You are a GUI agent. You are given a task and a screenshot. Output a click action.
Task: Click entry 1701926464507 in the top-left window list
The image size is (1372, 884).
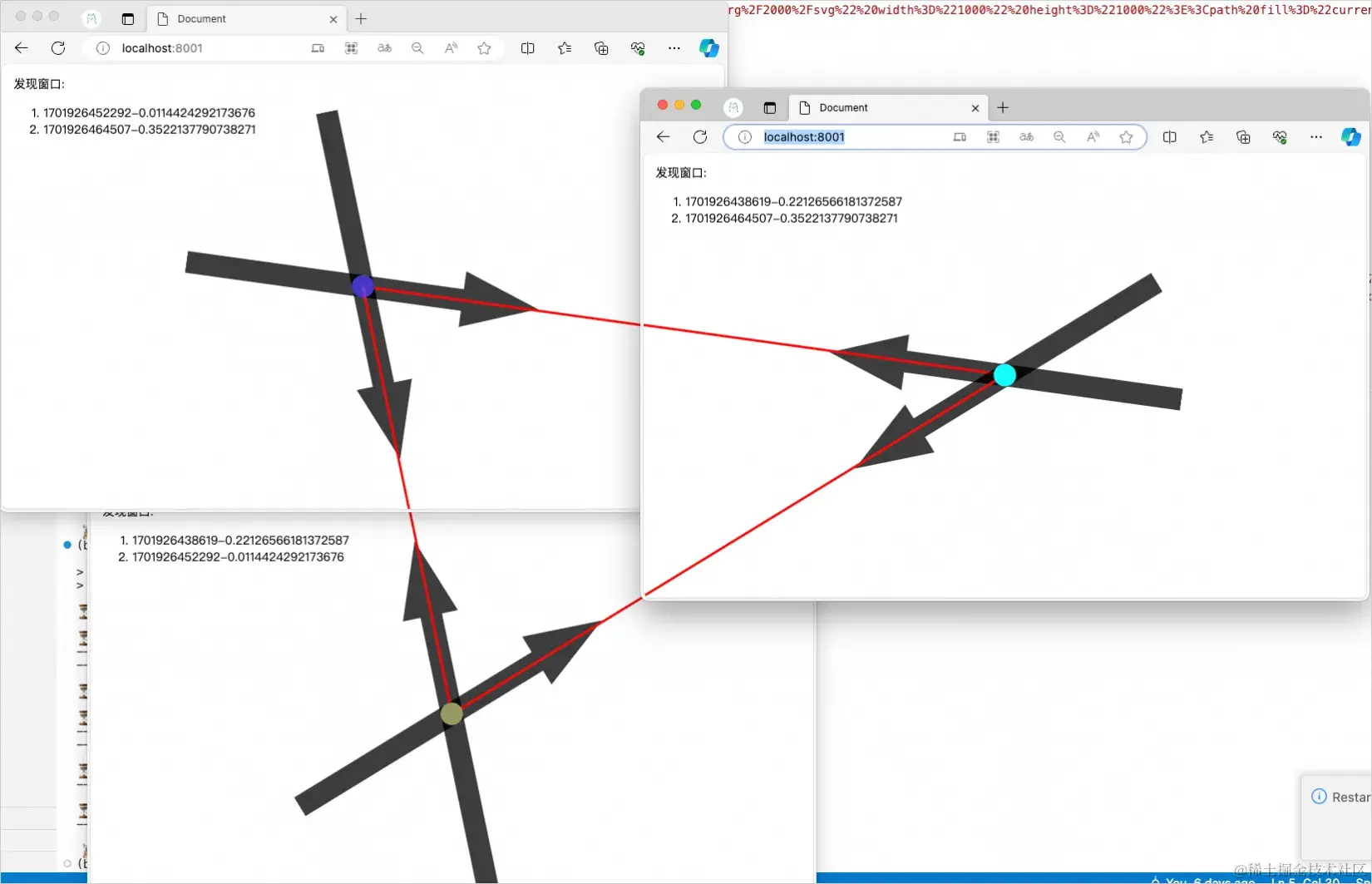[x=150, y=130]
